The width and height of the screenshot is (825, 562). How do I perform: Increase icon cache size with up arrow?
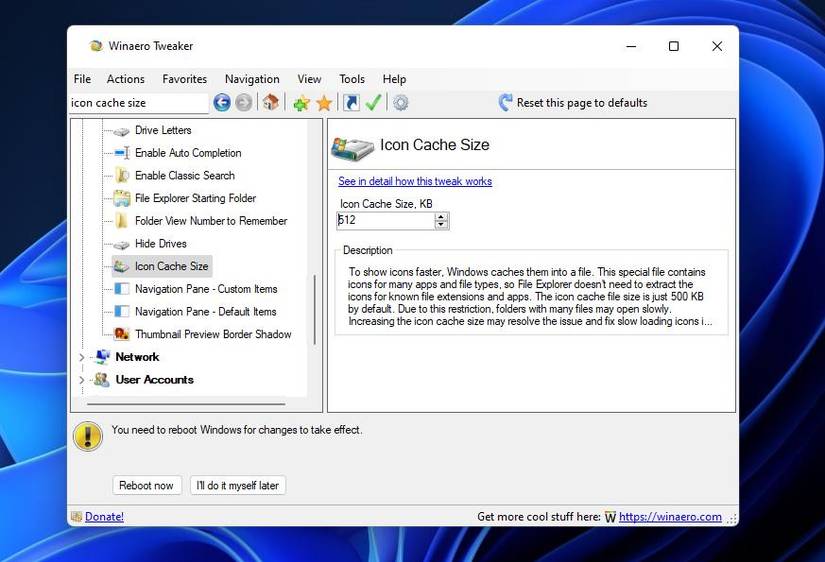[x=441, y=216]
